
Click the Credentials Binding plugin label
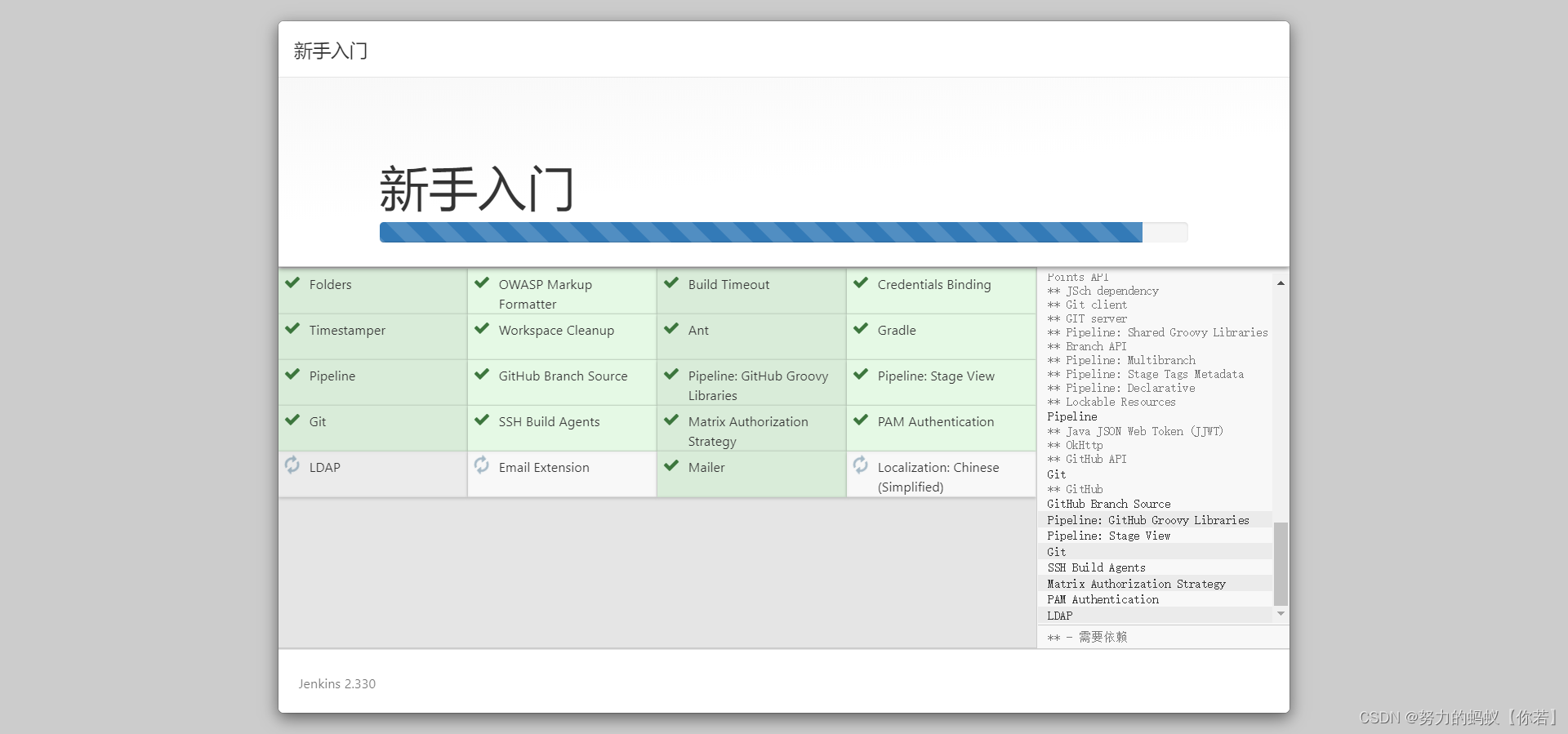934,285
